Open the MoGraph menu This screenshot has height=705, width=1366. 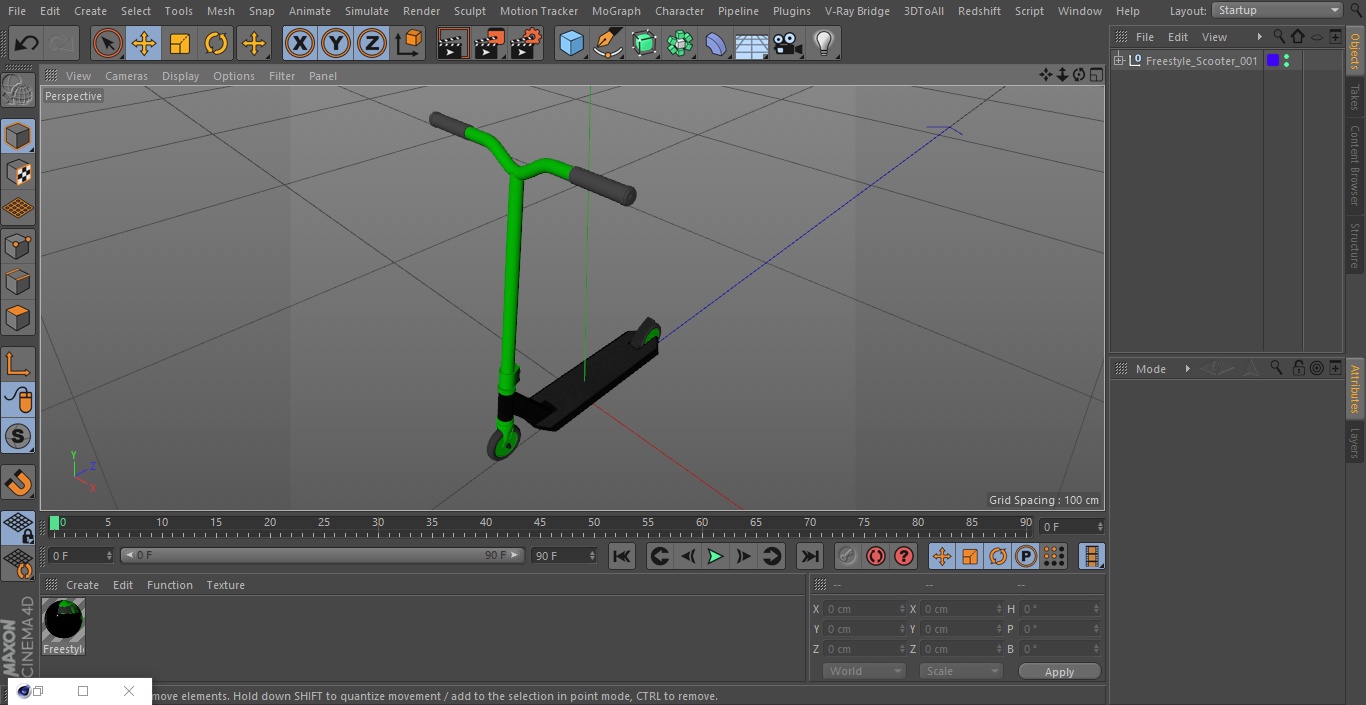[616, 10]
